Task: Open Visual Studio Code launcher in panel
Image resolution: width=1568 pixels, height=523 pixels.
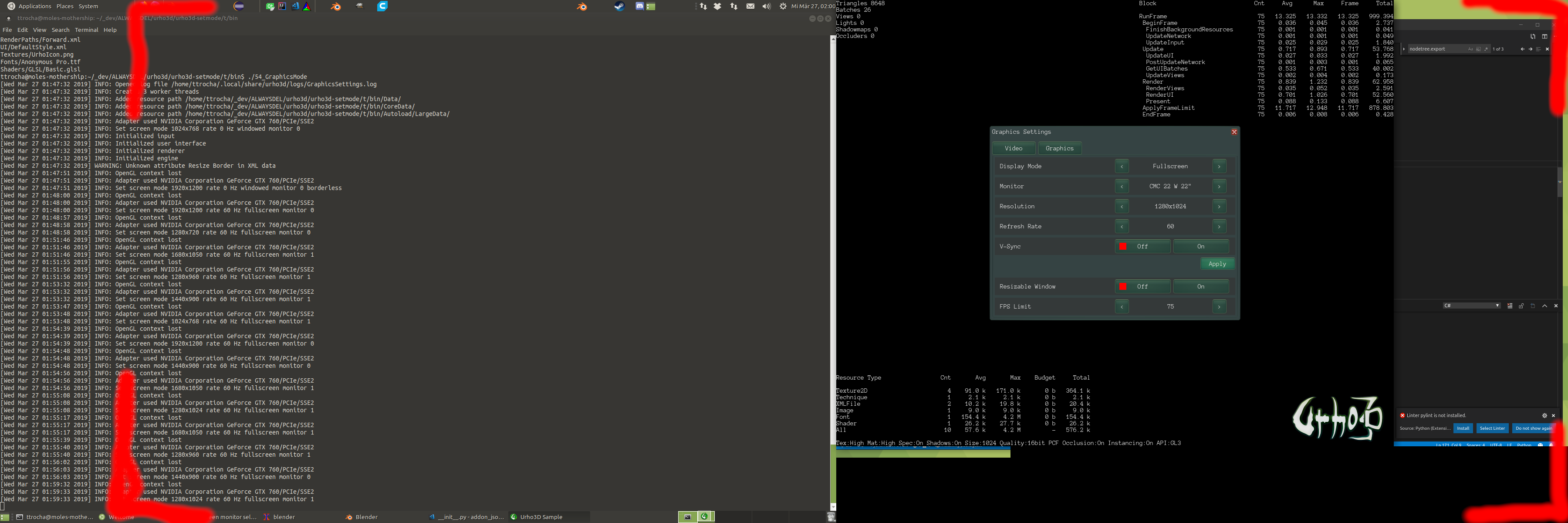Action: (x=295, y=6)
